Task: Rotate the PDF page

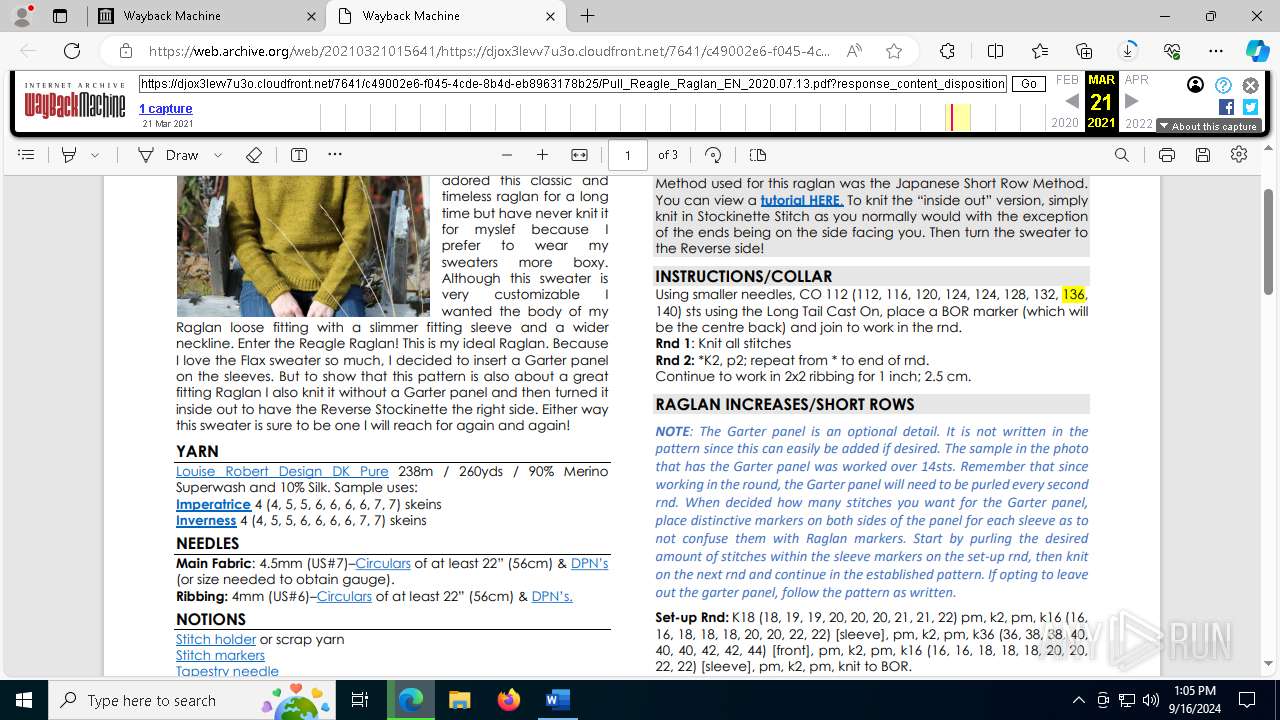Action: pos(713,155)
